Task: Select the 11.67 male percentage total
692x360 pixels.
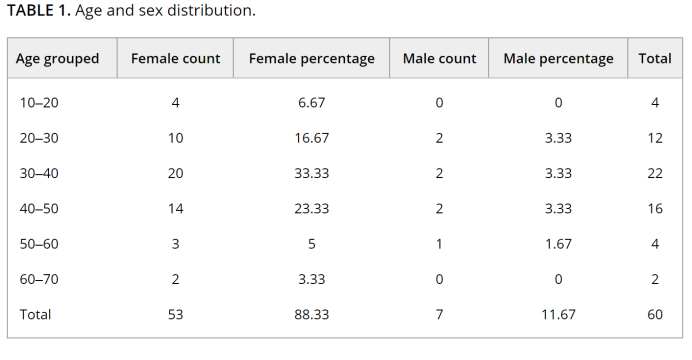Action: [558, 315]
